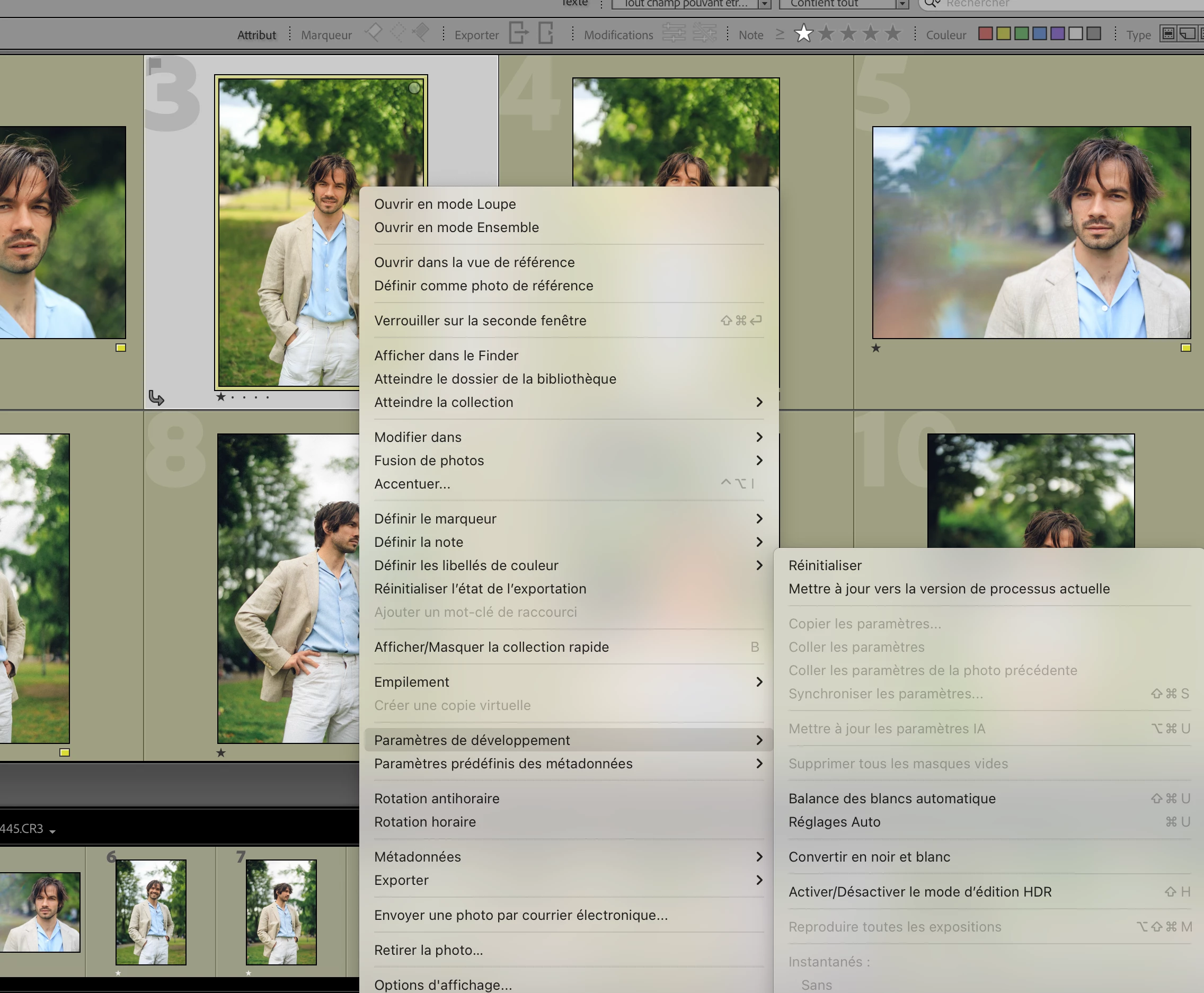
Task: Open the rating comparison operator dropdown
Action: coord(780,34)
